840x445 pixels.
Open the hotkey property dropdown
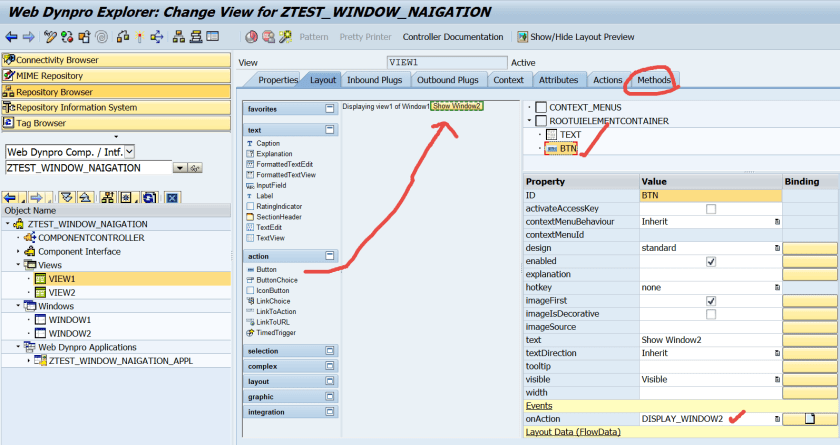777,288
